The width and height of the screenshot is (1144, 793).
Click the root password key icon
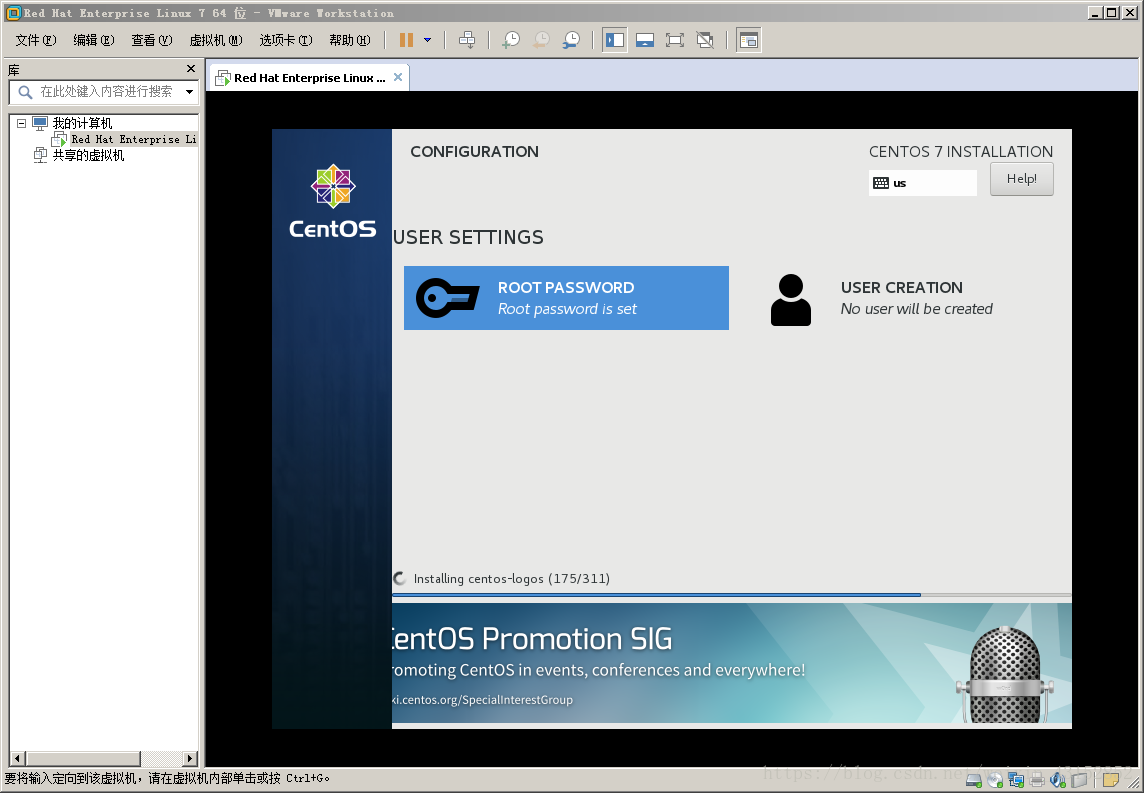point(447,298)
